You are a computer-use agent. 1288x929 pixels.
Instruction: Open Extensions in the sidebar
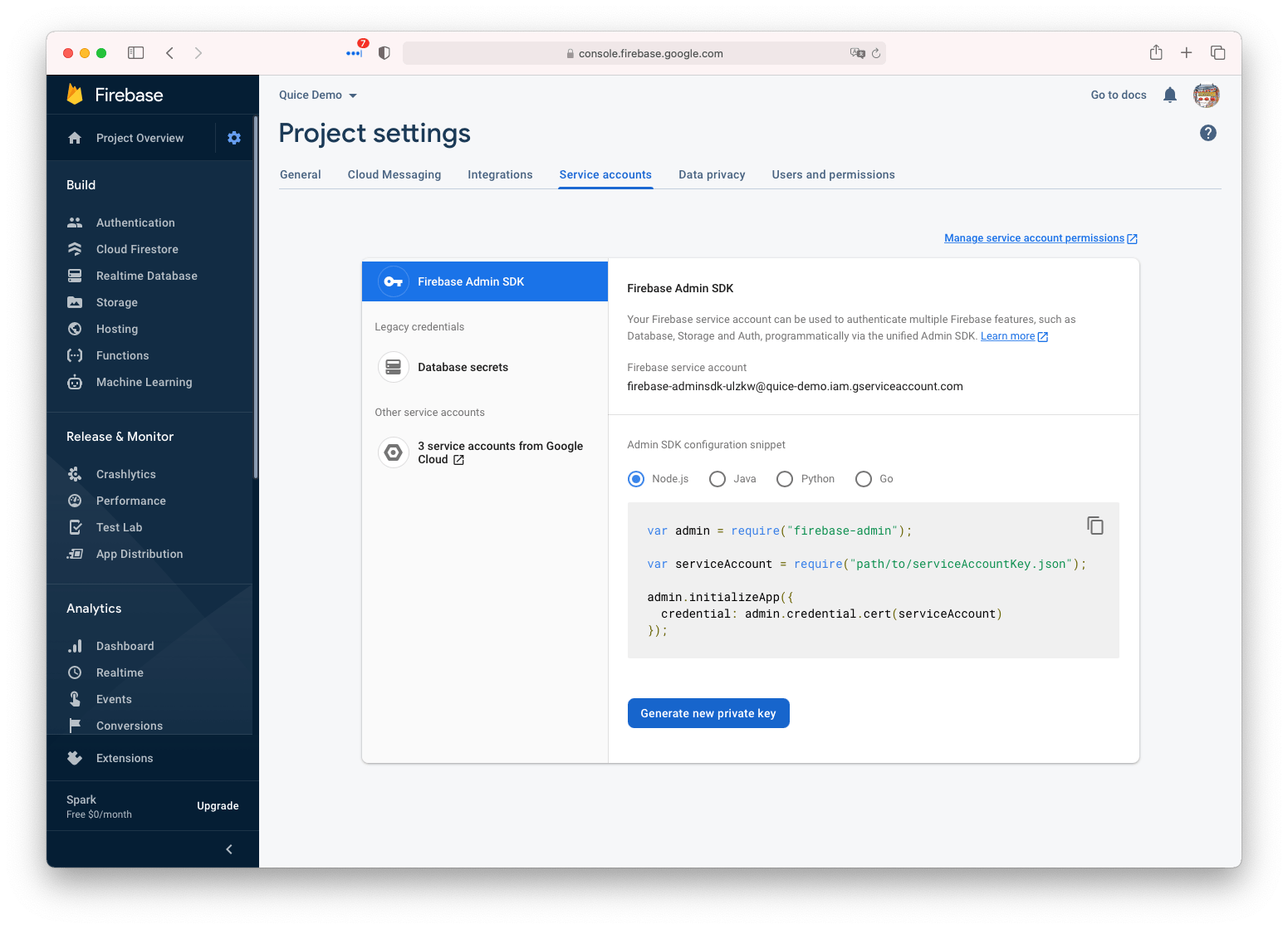tap(124, 758)
